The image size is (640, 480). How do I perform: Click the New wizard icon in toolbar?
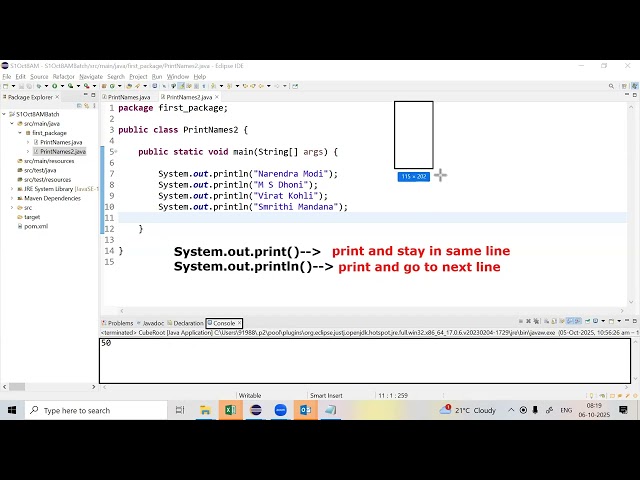tap(5, 86)
